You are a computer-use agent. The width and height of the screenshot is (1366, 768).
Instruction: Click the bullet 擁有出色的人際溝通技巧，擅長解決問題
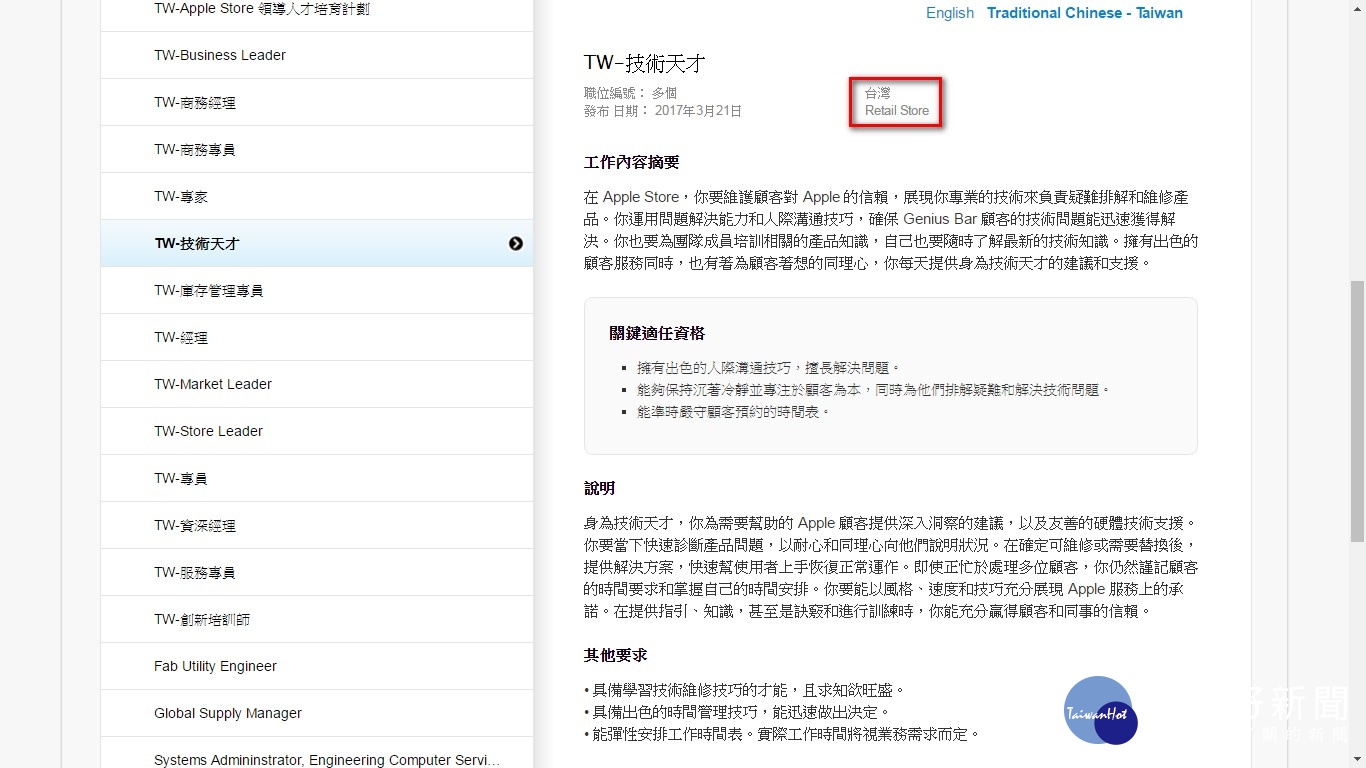pos(769,368)
